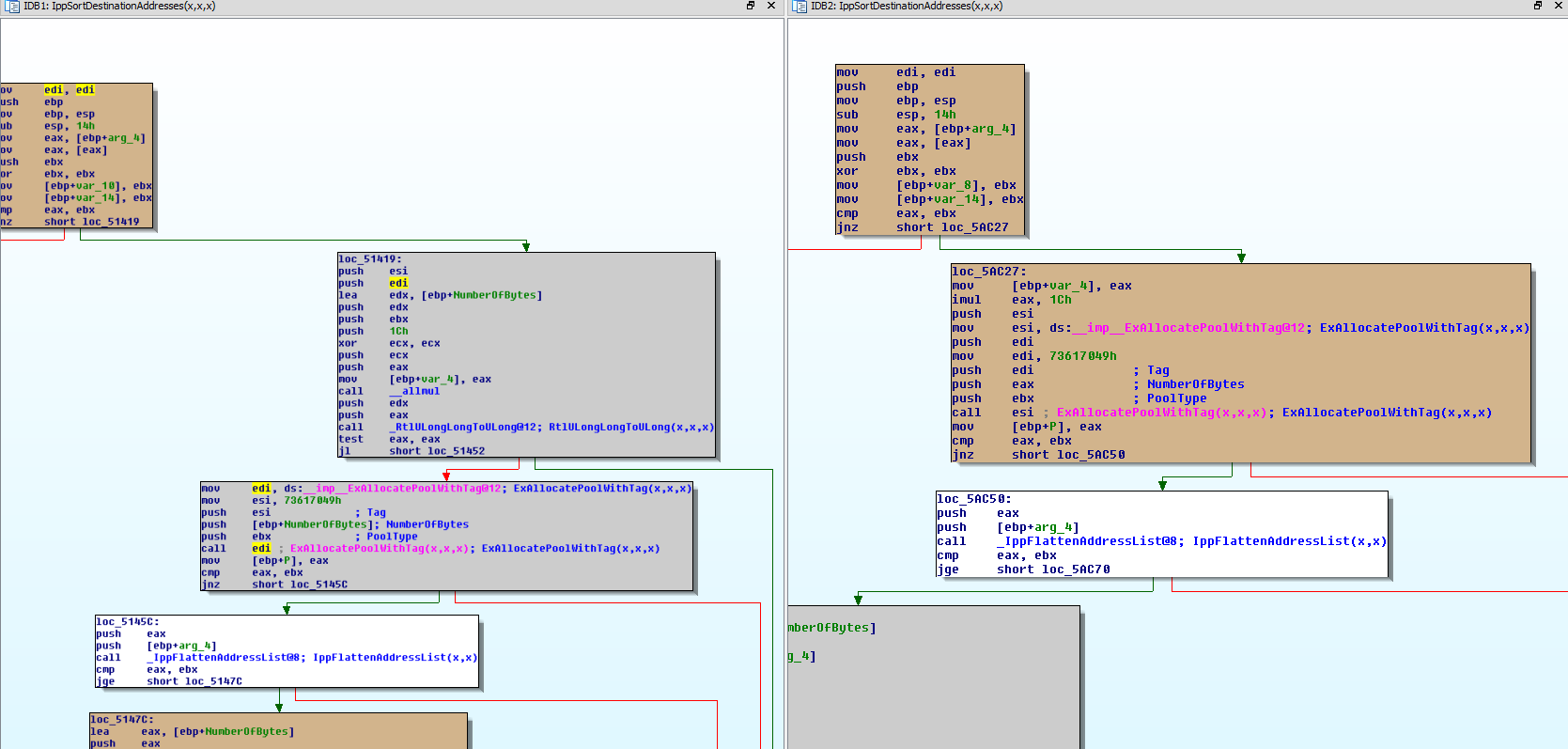Click jge short loc_5147C jump
The width and height of the screenshot is (1568, 749).
[169, 682]
